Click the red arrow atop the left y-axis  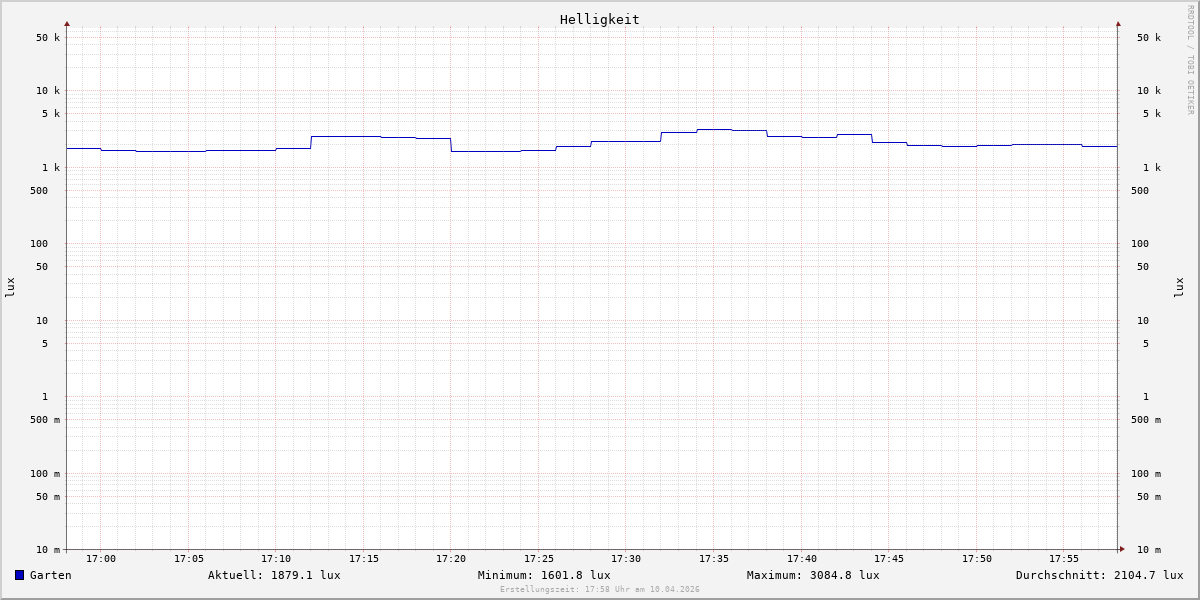click(x=67, y=24)
